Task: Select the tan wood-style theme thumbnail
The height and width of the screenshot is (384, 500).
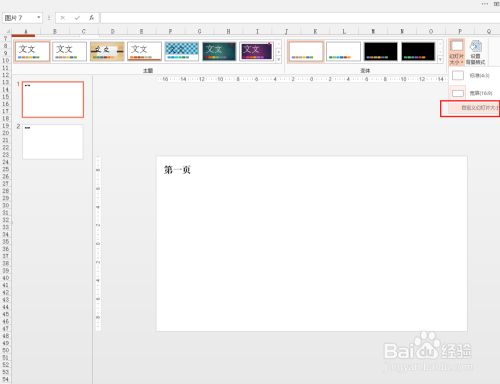Action: 107,51
